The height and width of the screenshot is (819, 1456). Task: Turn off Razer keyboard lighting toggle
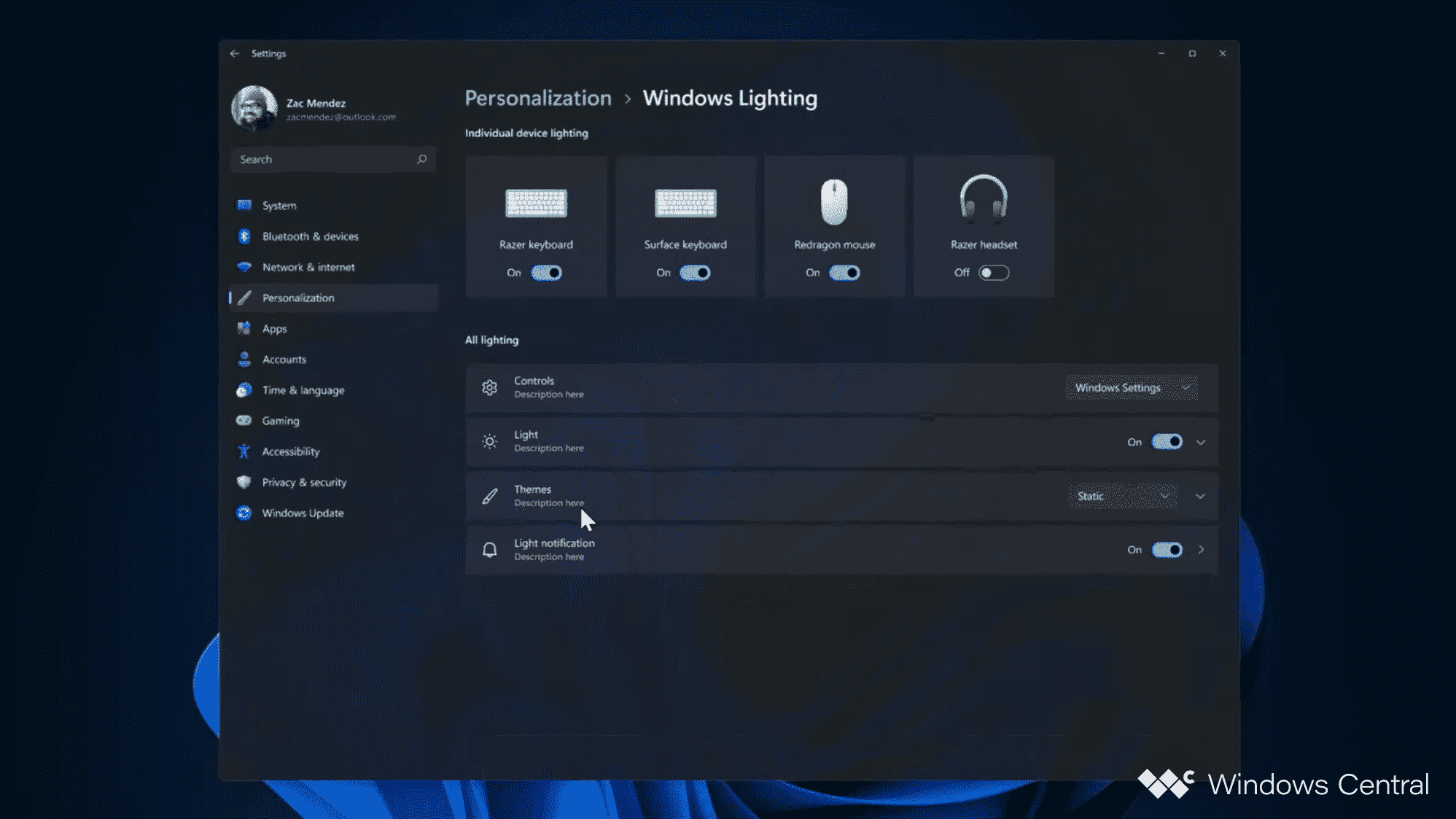[x=546, y=273]
